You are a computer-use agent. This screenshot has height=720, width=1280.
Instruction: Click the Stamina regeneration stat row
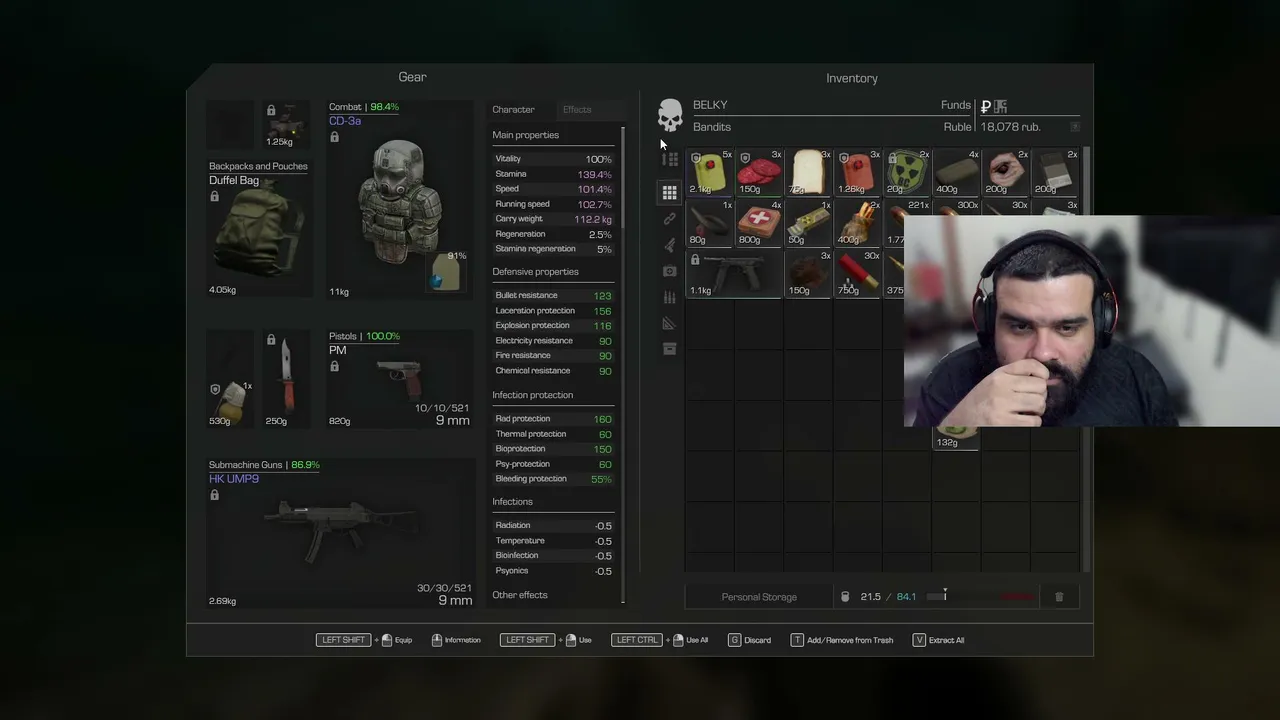(x=553, y=249)
